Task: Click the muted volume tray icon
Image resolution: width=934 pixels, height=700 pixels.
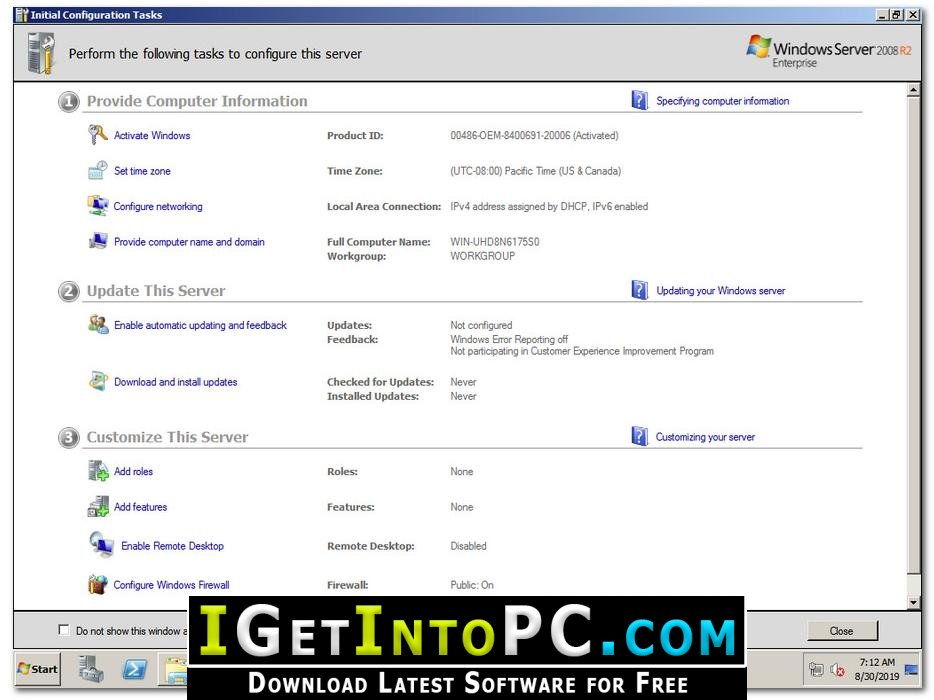Action: pyautogui.click(x=837, y=670)
